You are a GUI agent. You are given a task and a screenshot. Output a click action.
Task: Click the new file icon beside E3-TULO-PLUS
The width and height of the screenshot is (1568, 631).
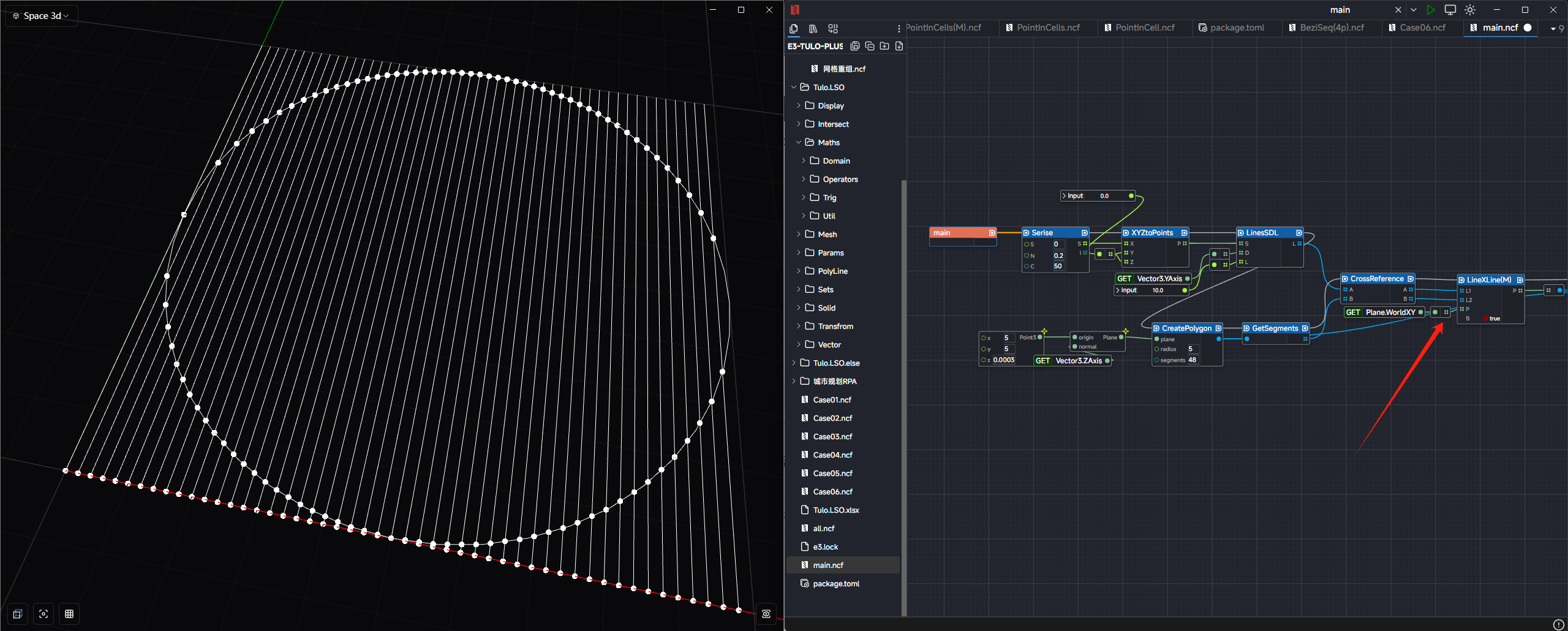tap(899, 46)
